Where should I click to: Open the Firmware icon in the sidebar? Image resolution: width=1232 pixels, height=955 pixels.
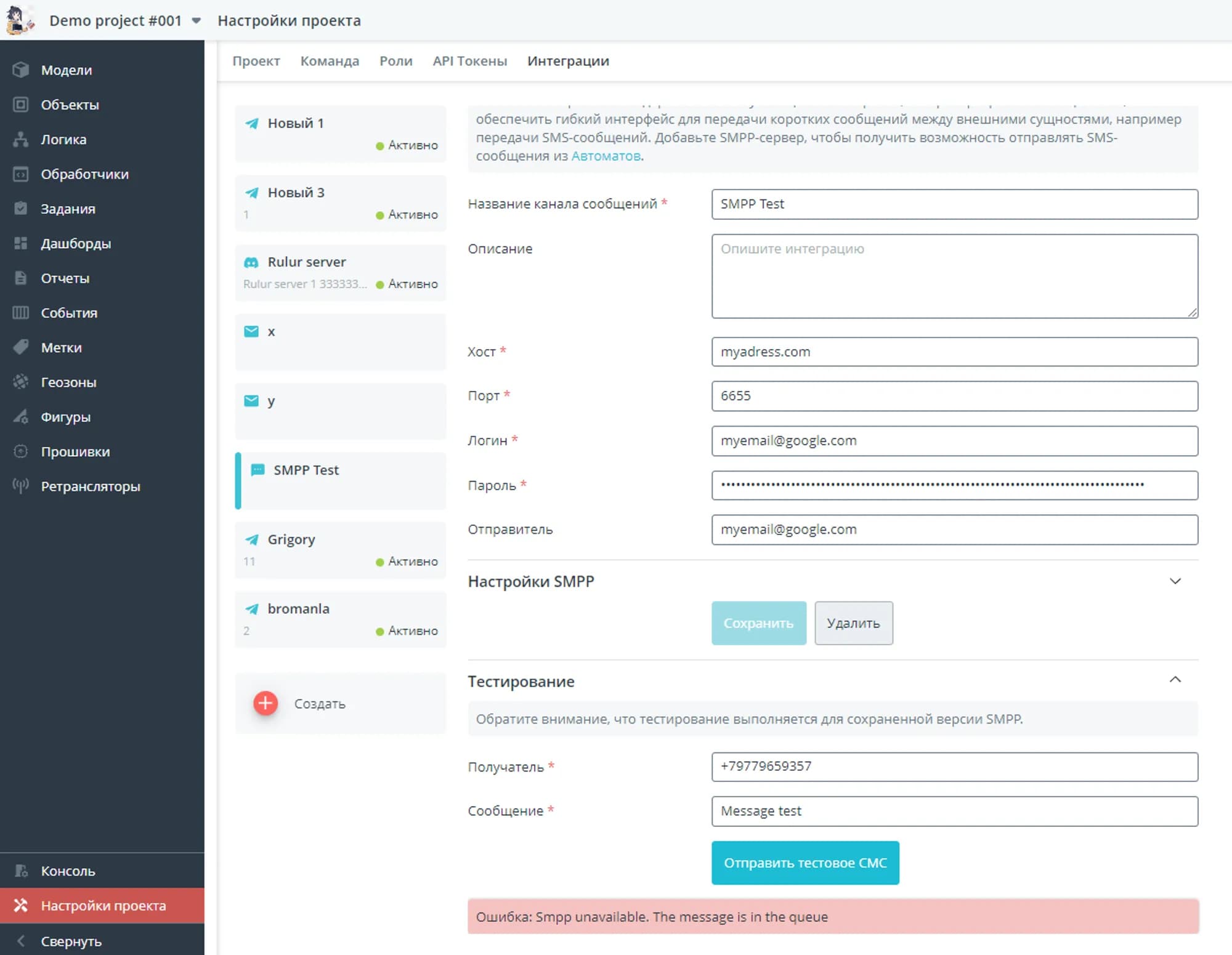pos(21,451)
